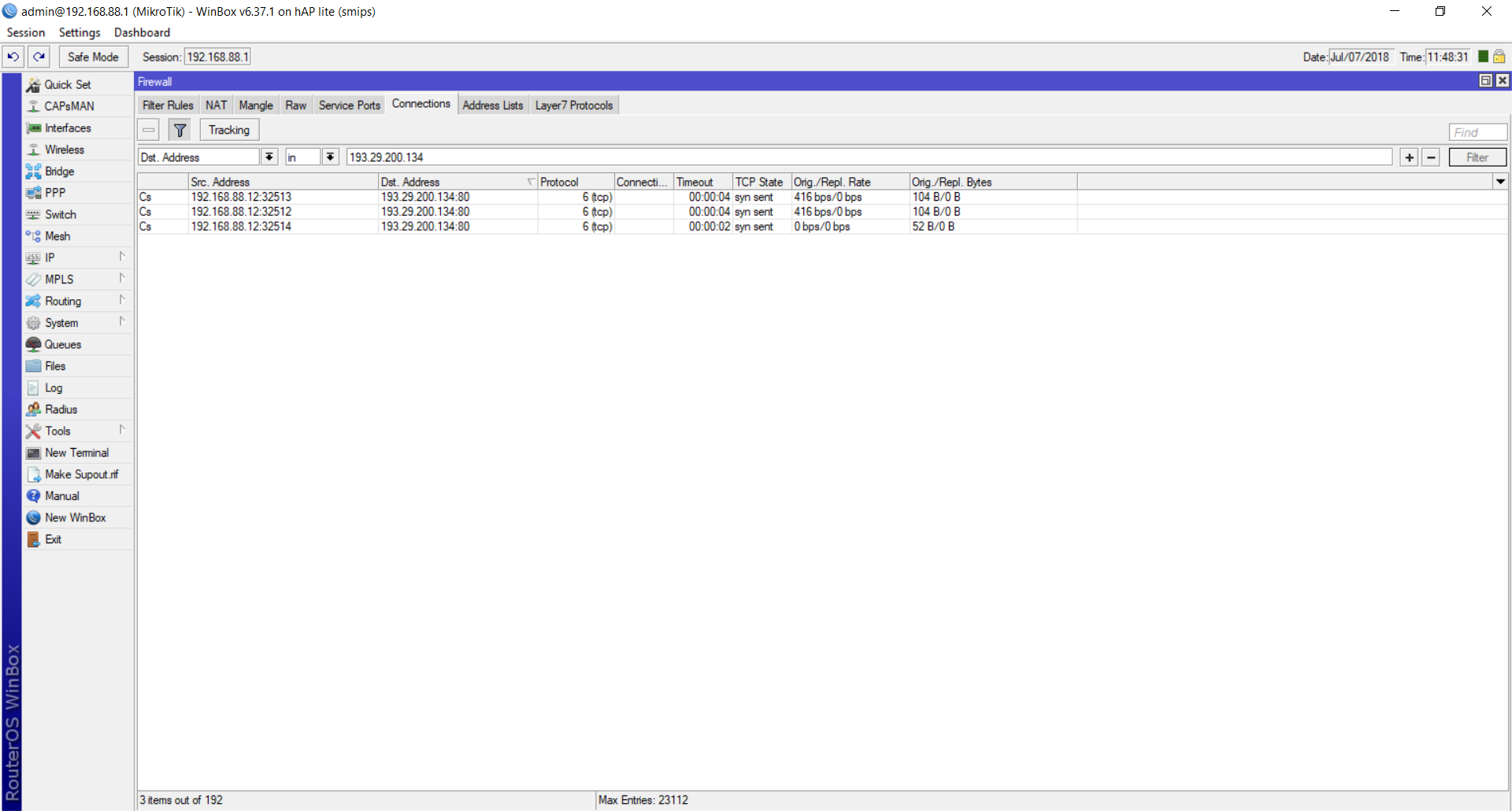Switch to Mangle tab
1512x811 pixels.
[256, 106]
